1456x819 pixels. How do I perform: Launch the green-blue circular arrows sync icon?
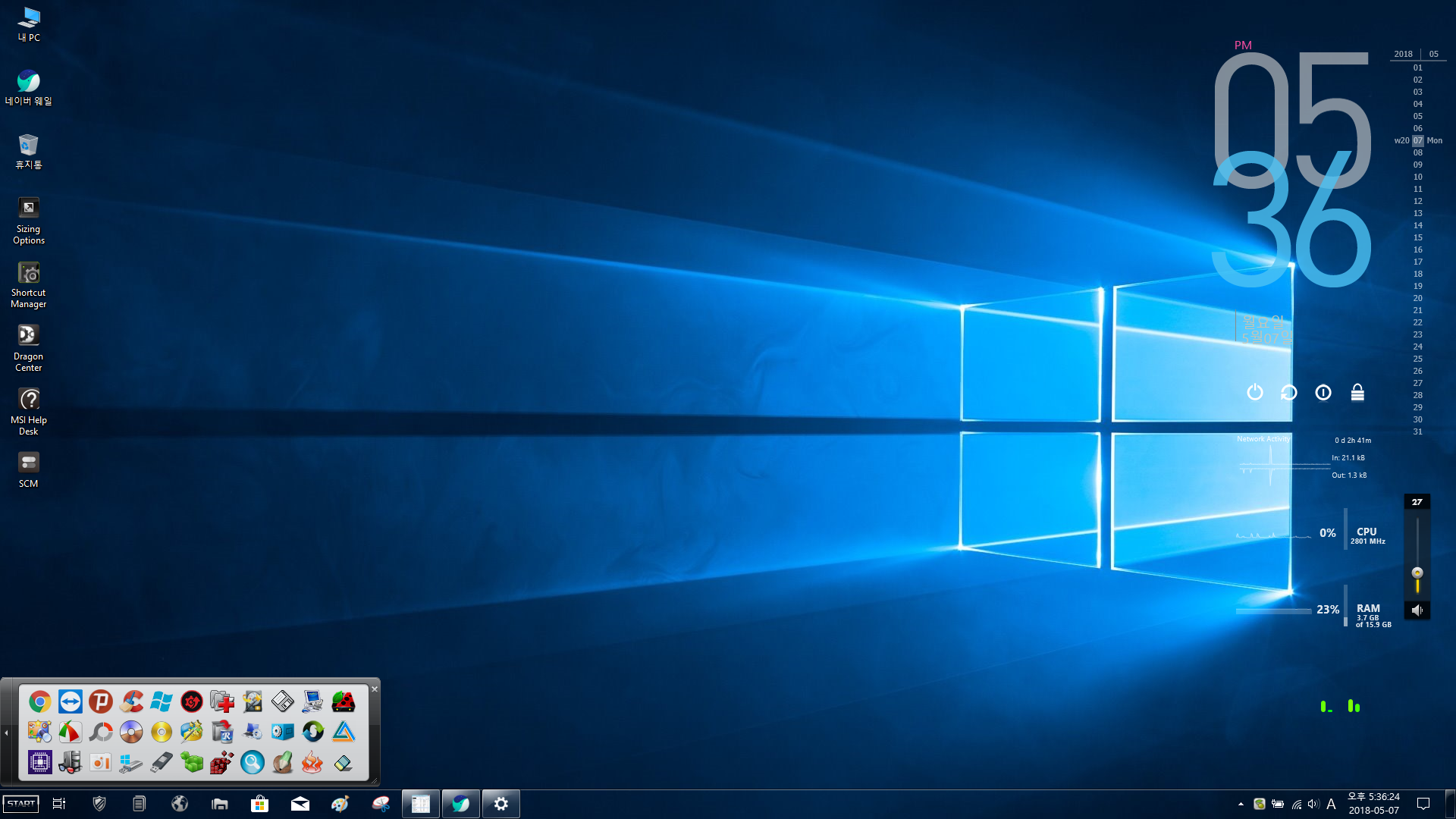pyautogui.click(x=313, y=732)
